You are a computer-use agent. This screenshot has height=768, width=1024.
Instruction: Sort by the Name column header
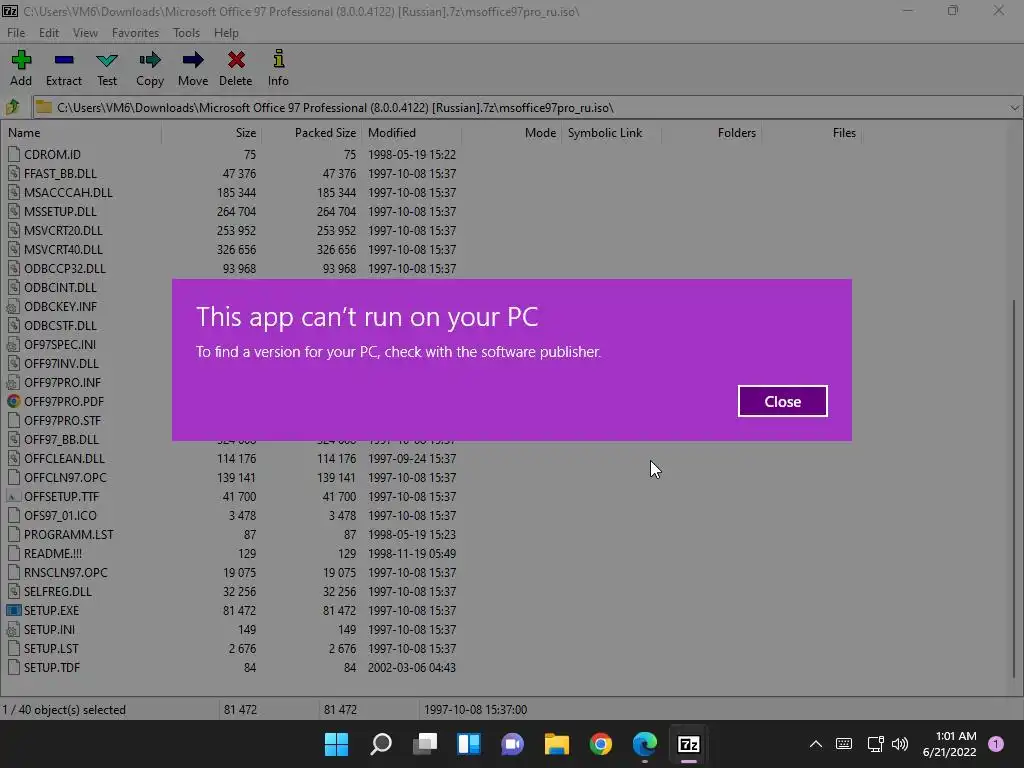pyautogui.click(x=81, y=133)
